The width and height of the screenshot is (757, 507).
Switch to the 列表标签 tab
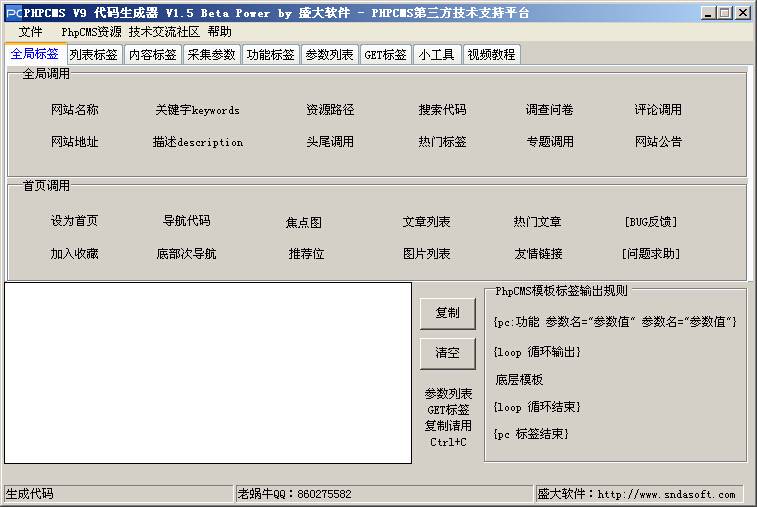click(94, 55)
